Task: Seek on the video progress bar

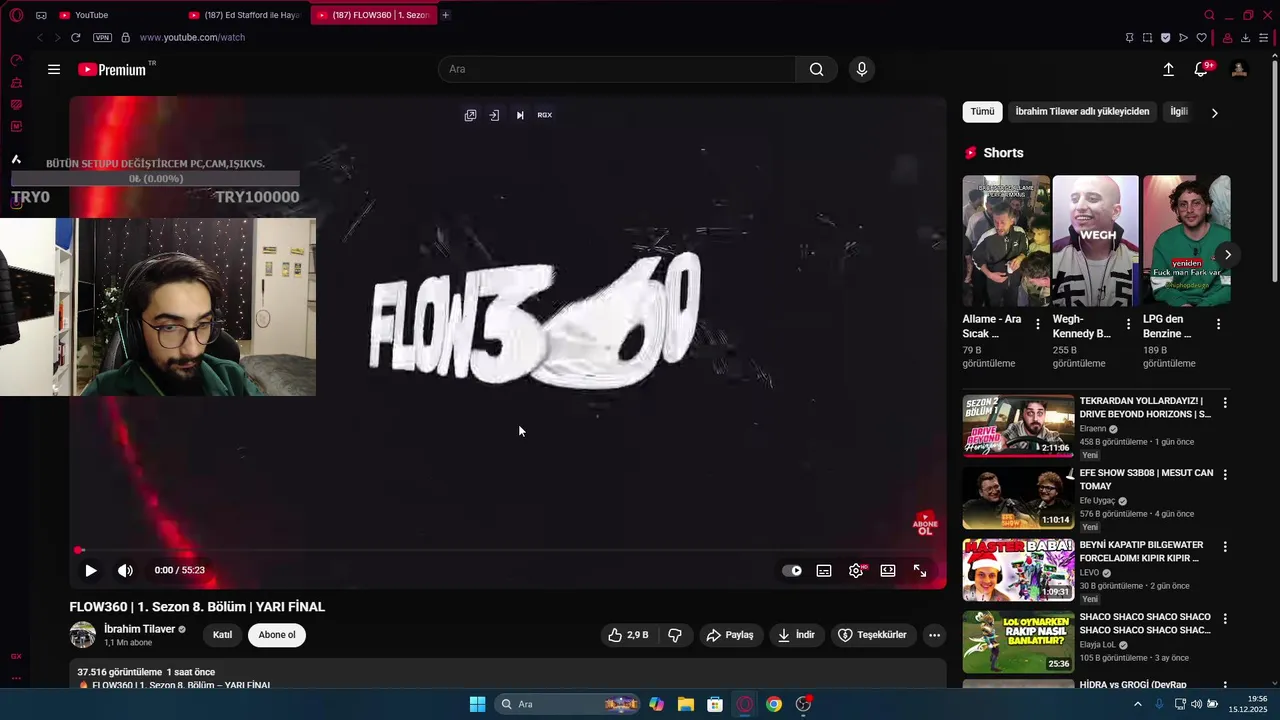Action: tap(508, 550)
